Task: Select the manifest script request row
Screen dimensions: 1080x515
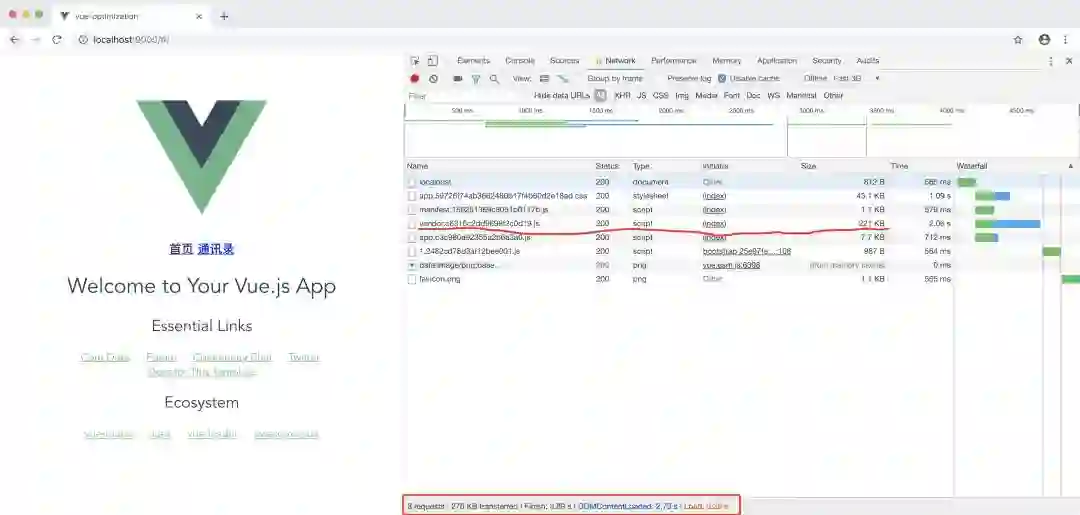Action: tap(678, 209)
